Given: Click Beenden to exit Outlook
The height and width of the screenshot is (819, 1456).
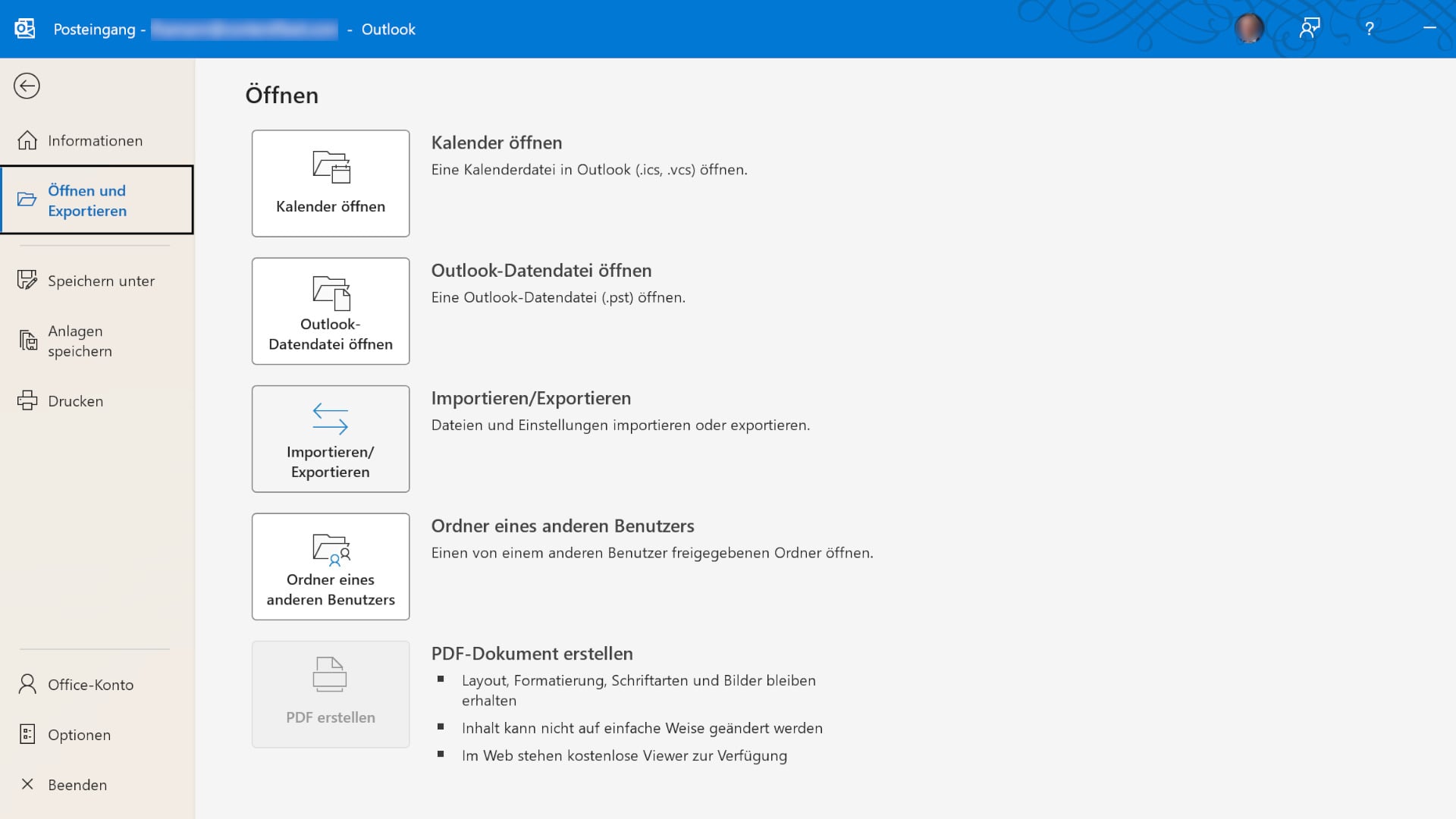Looking at the screenshot, I should pos(97,784).
